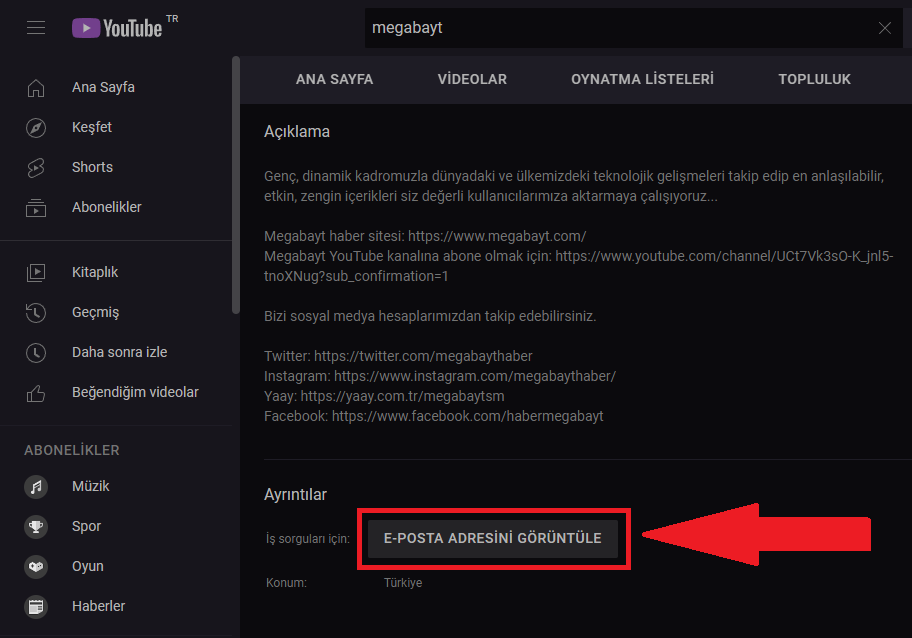The width and height of the screenshot is (912, 638).
Task: Select the Spor trophy icon
Action: coord(36,527)
